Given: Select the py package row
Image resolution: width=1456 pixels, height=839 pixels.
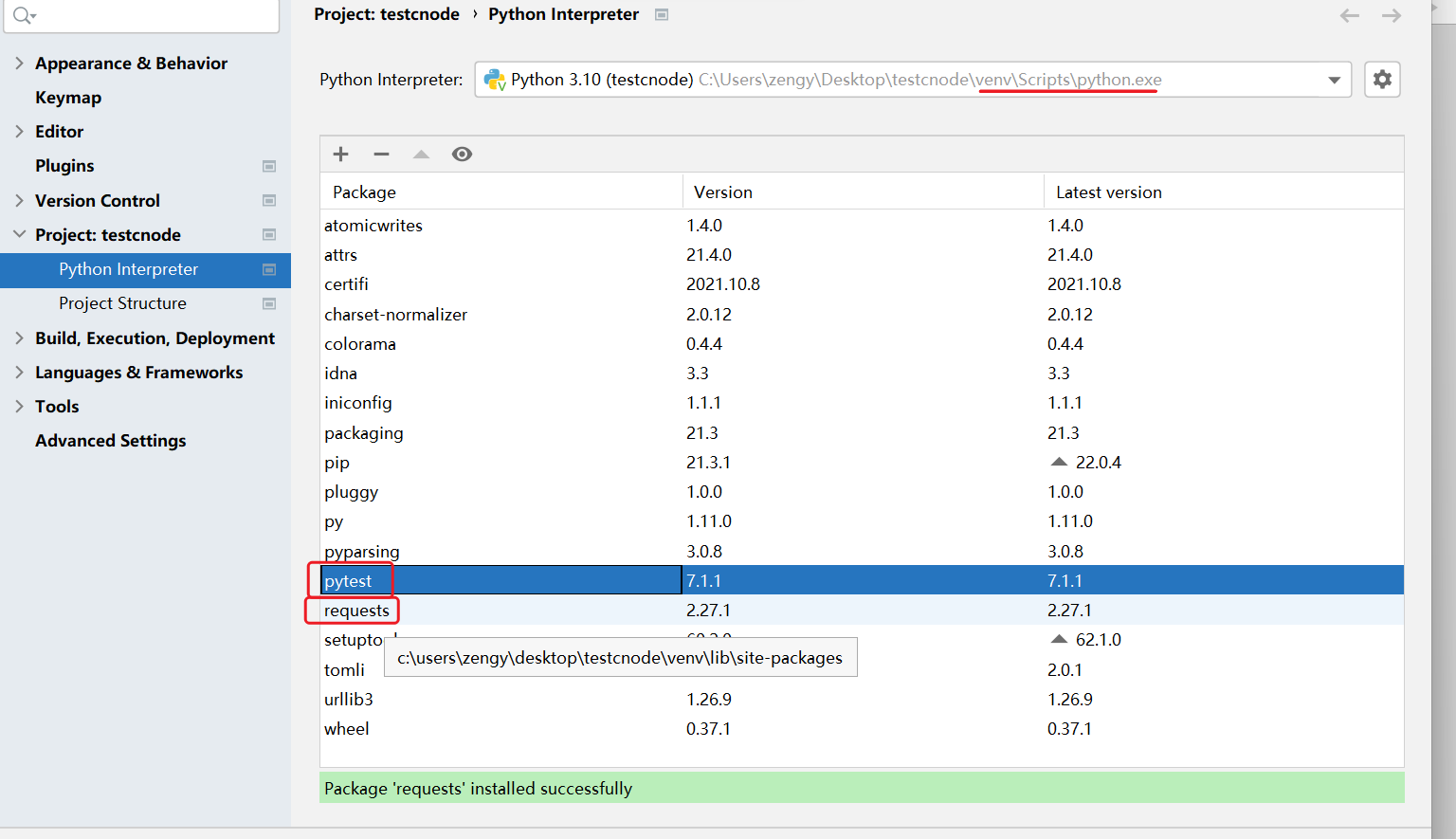Looking at the screenshot, I should pos(862,521).
